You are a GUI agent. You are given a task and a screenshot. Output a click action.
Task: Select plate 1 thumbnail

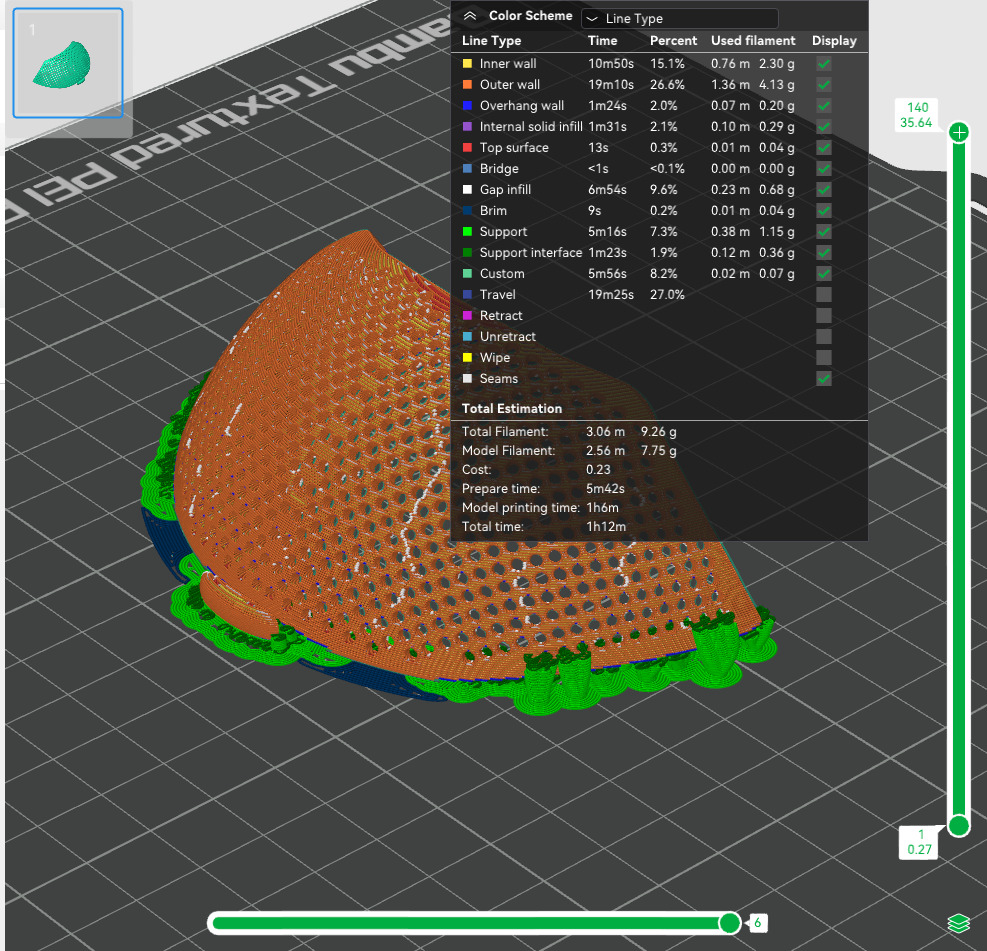click(68, 63)
